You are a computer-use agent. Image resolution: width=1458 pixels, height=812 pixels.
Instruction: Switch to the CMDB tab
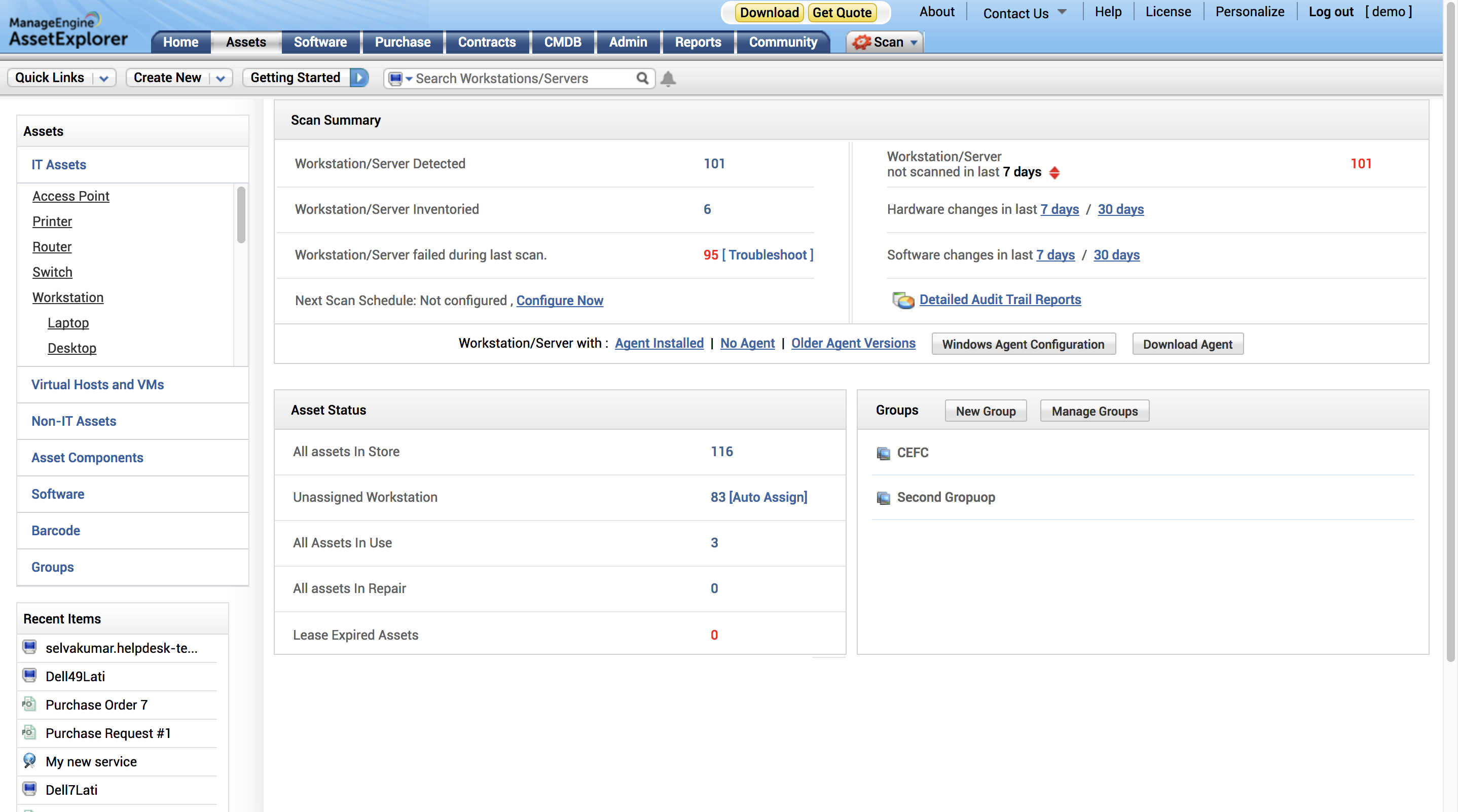coord(562,43)
